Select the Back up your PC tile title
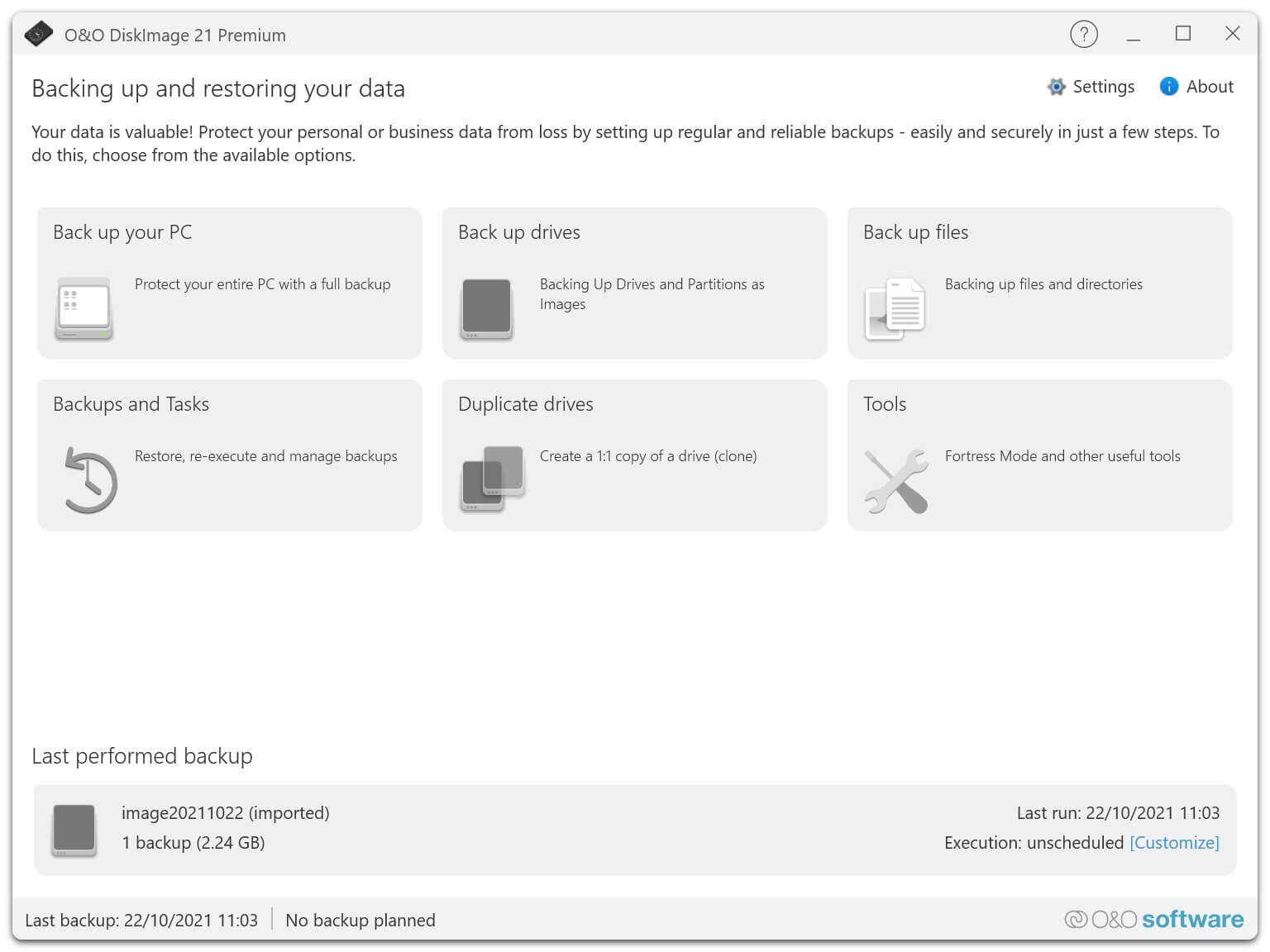Screen dimensions: 1270x952 point(122,232)
